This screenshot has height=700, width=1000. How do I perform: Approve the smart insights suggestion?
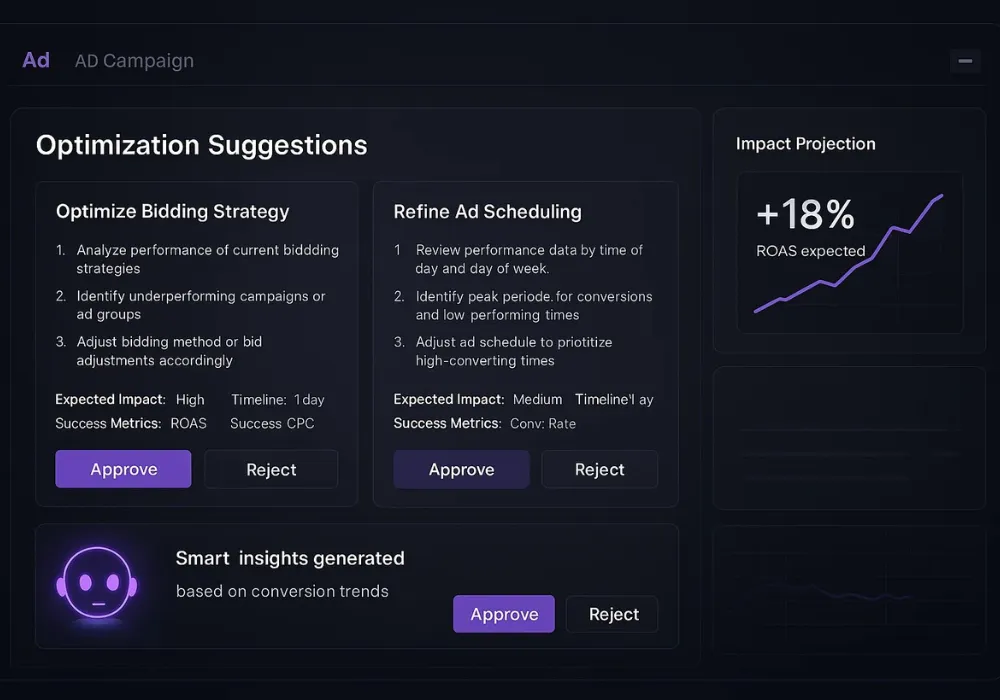504,614
